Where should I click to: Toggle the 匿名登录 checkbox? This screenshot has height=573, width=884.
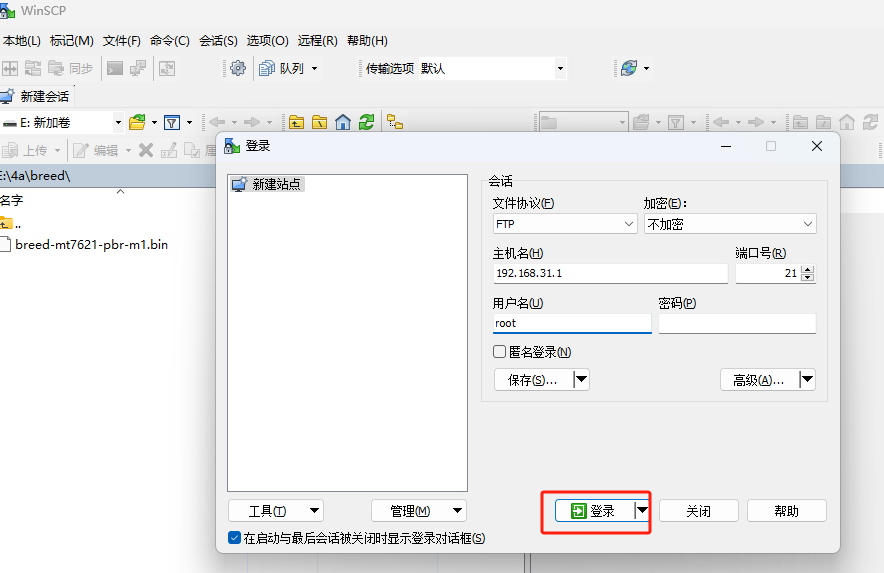coord(500,352)
